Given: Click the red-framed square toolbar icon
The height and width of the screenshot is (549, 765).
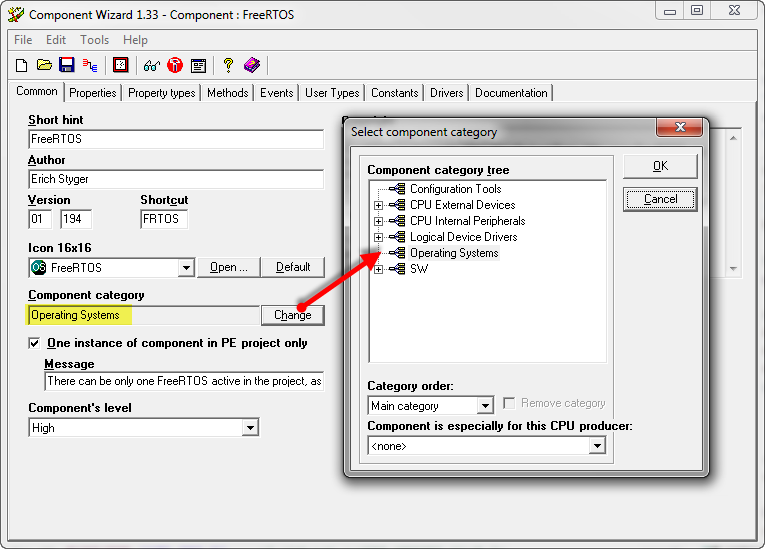Looking at the screenshot, I should click(120, 65).
